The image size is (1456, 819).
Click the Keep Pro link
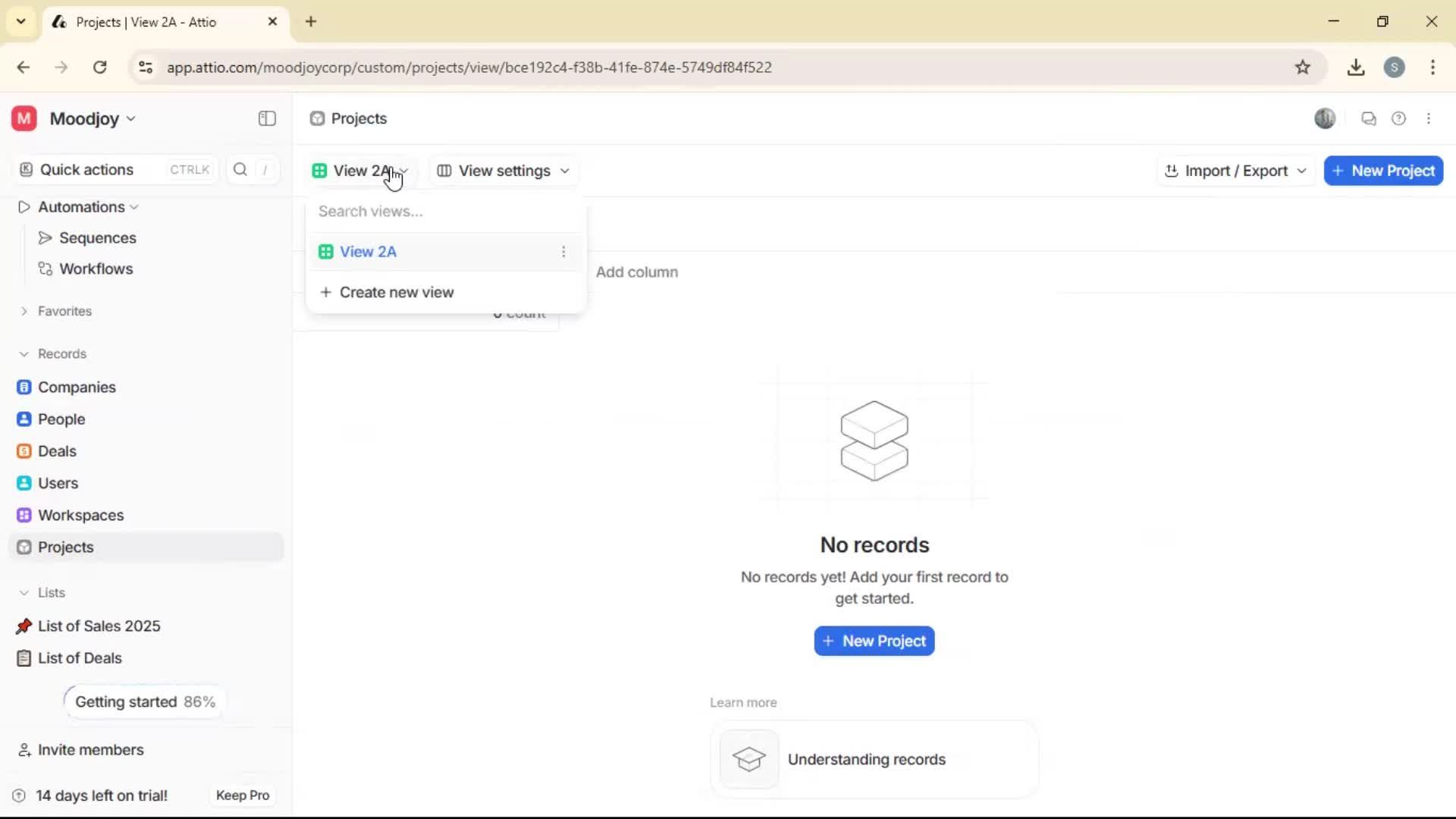tap(242, 795)
